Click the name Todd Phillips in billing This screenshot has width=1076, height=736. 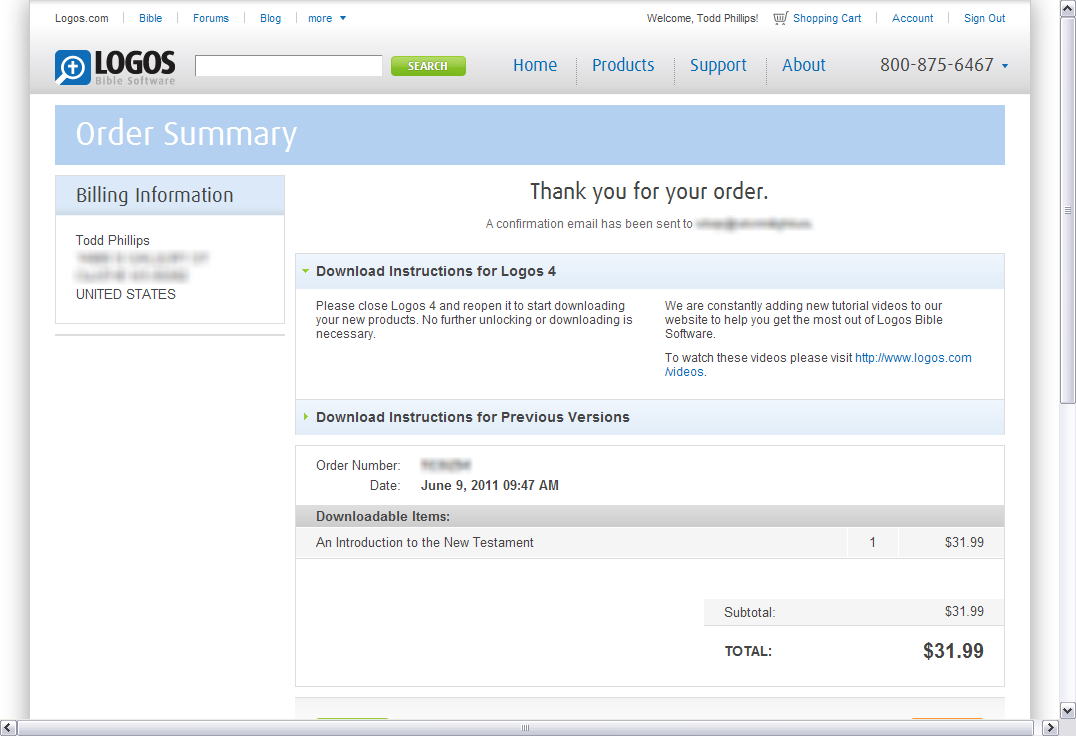pyautogui.click(x=113, y=241)
